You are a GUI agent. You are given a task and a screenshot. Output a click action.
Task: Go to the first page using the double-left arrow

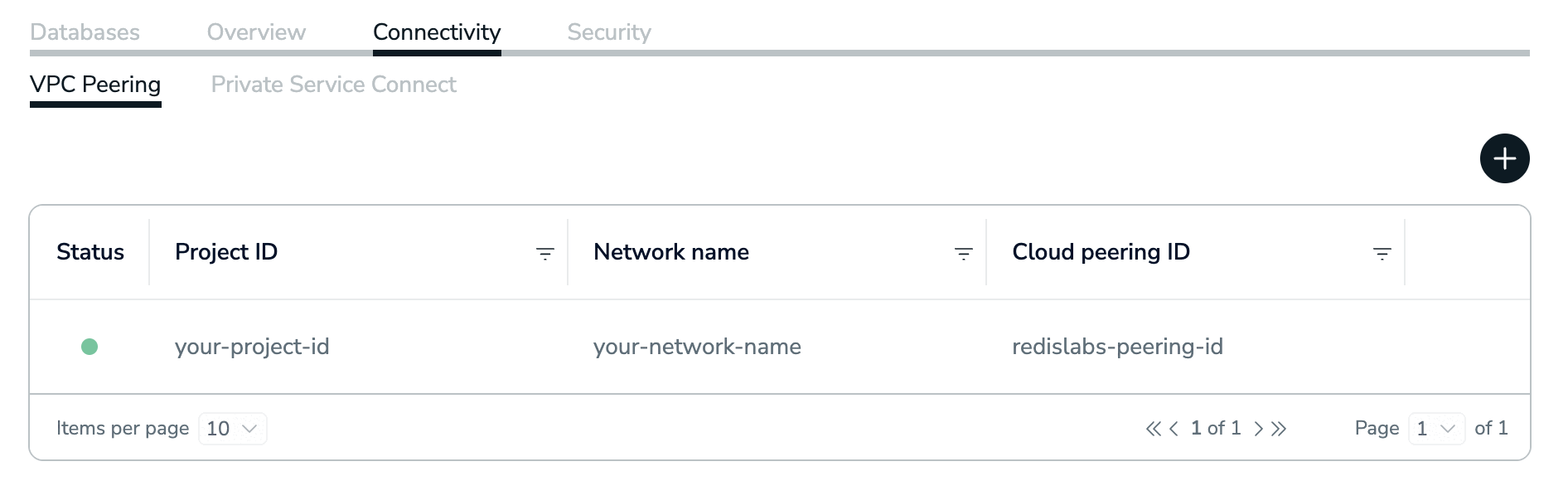point(1153,429)
